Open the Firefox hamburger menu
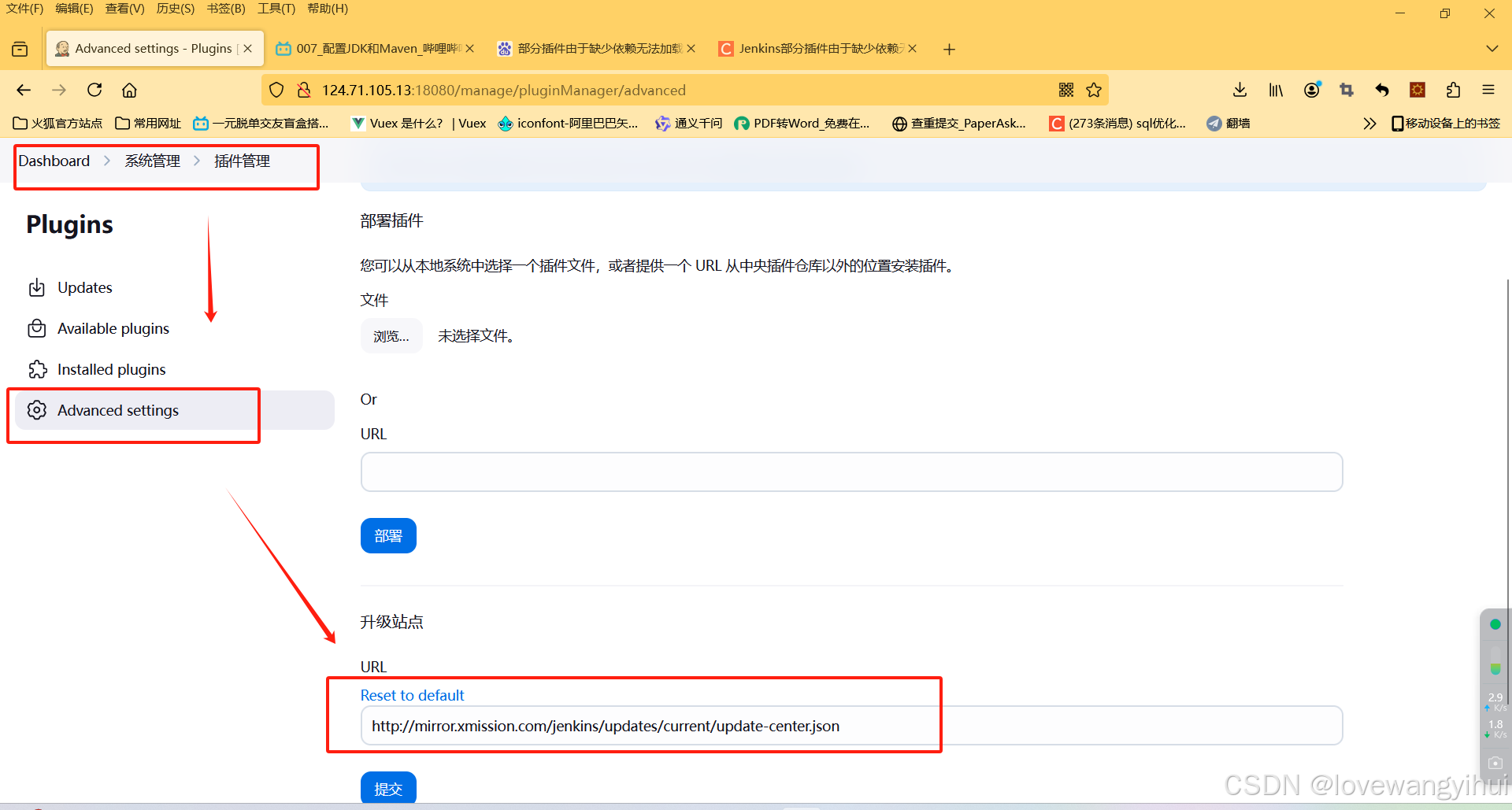1512x810 pixels. click(1488, 90)
